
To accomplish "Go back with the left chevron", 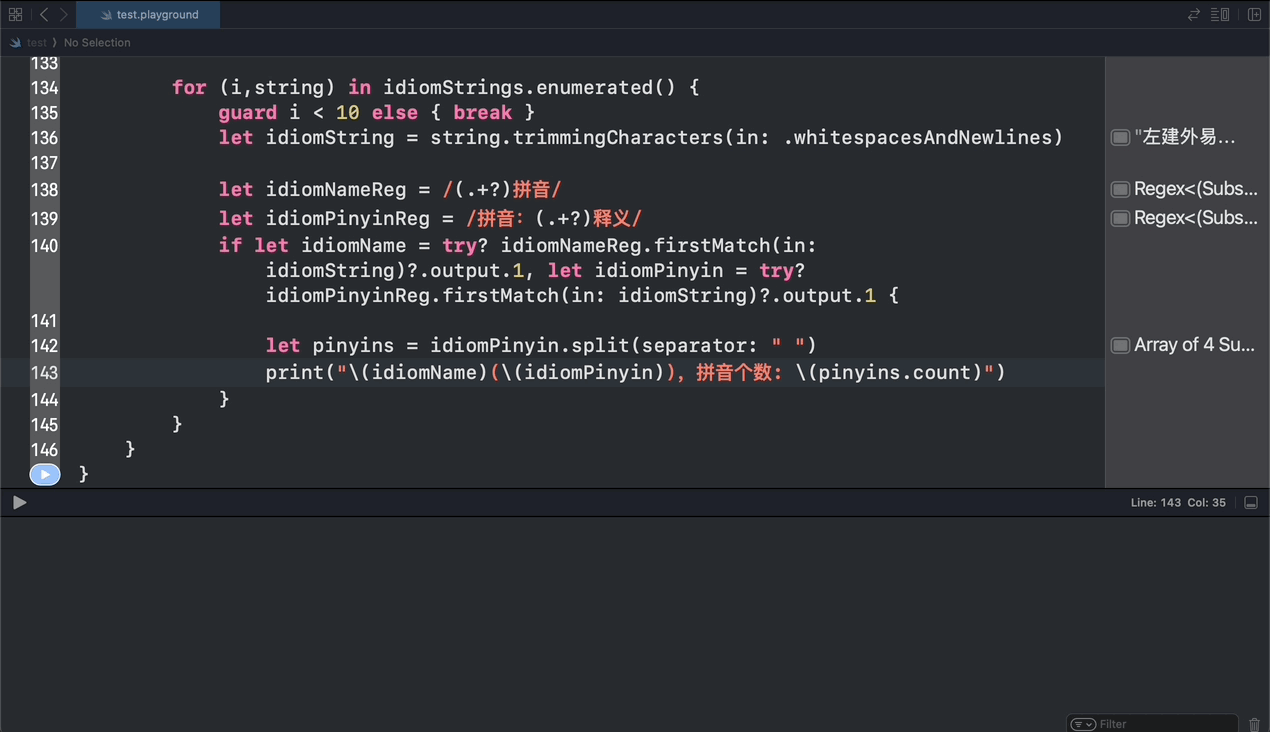I will pos(44,14).
